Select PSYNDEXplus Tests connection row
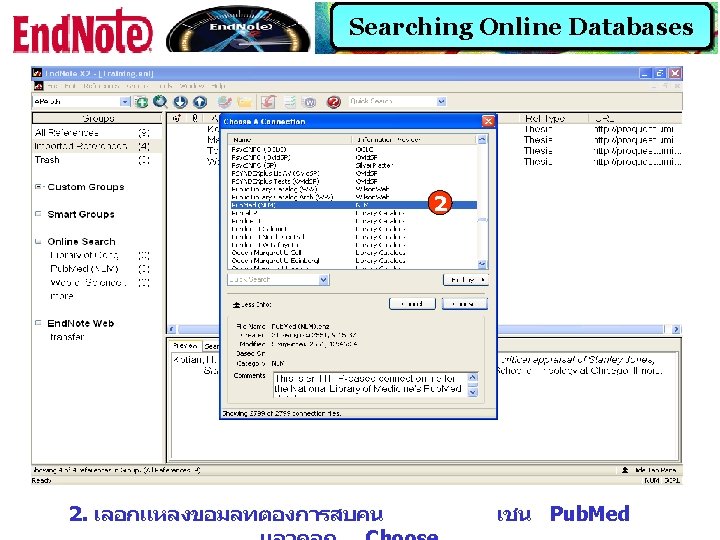This screenshot has height=540, width=720. (x=354, y=181)
